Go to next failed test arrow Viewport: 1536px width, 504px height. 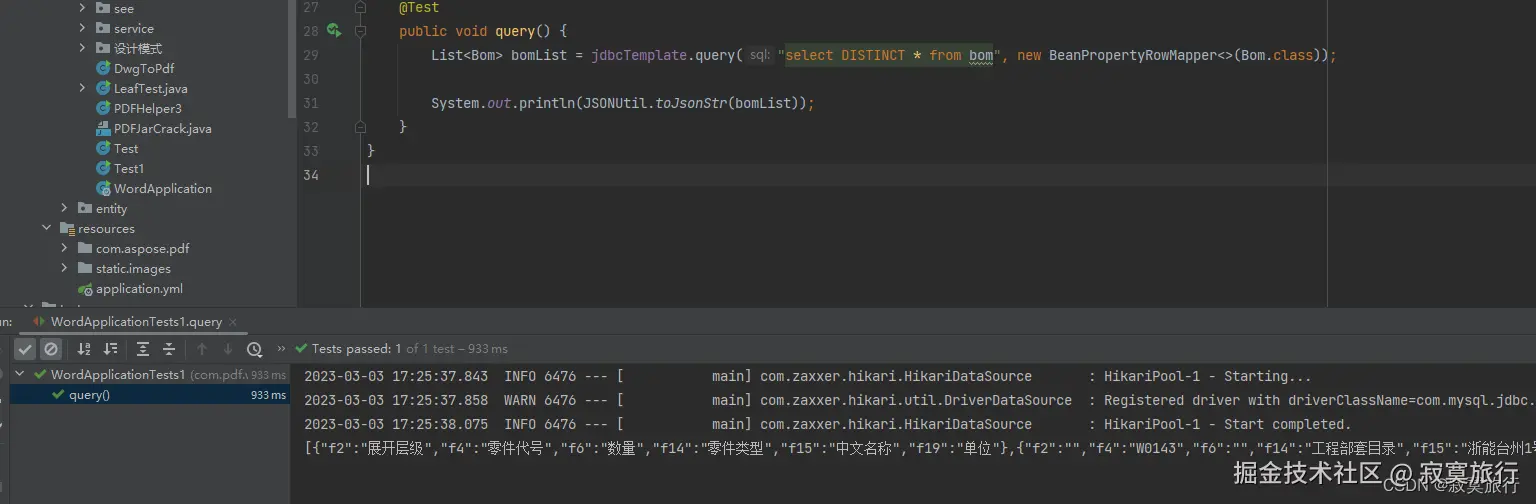pos(228,349)
